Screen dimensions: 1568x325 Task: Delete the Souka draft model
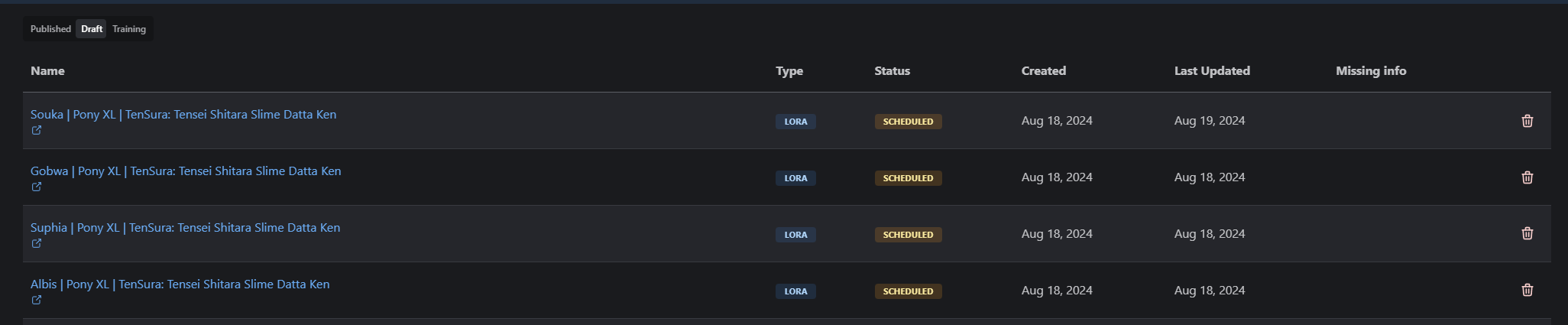point(1527,121)
